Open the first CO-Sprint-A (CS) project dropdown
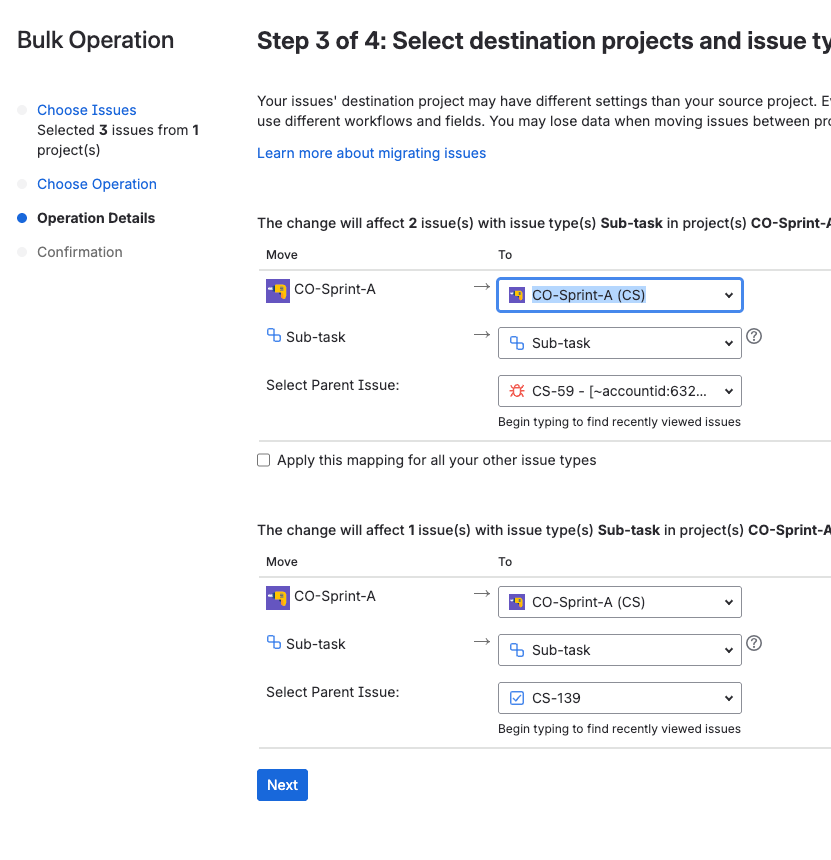831x860 pixels. click(620, 295)
